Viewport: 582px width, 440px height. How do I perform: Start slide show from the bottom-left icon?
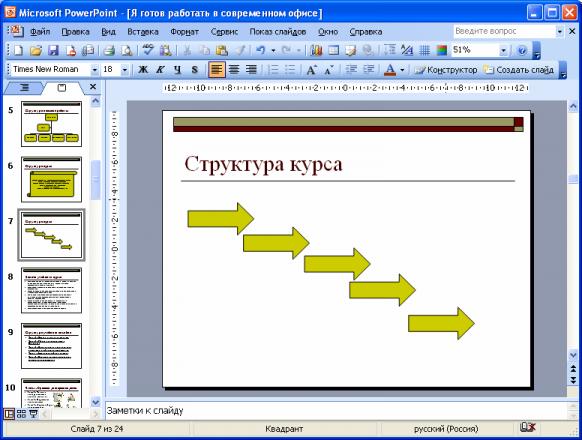(33, 414)
